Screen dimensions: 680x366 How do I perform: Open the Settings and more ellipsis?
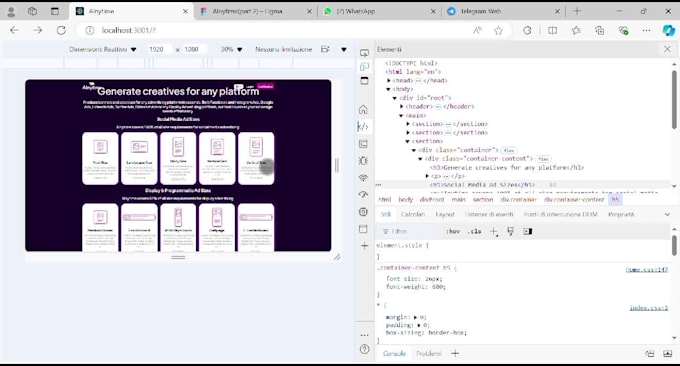(647, 30)
